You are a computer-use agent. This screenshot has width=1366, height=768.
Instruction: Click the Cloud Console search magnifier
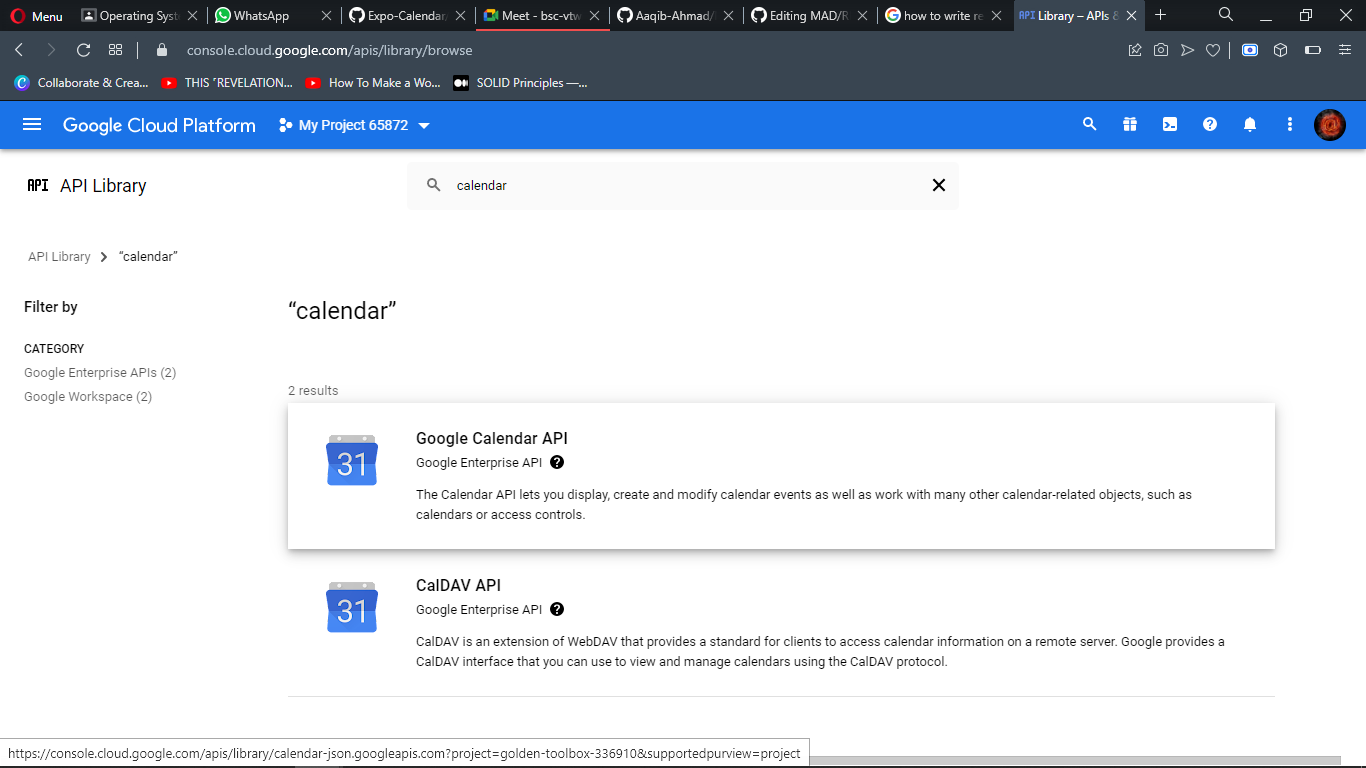coord(1089,124)
